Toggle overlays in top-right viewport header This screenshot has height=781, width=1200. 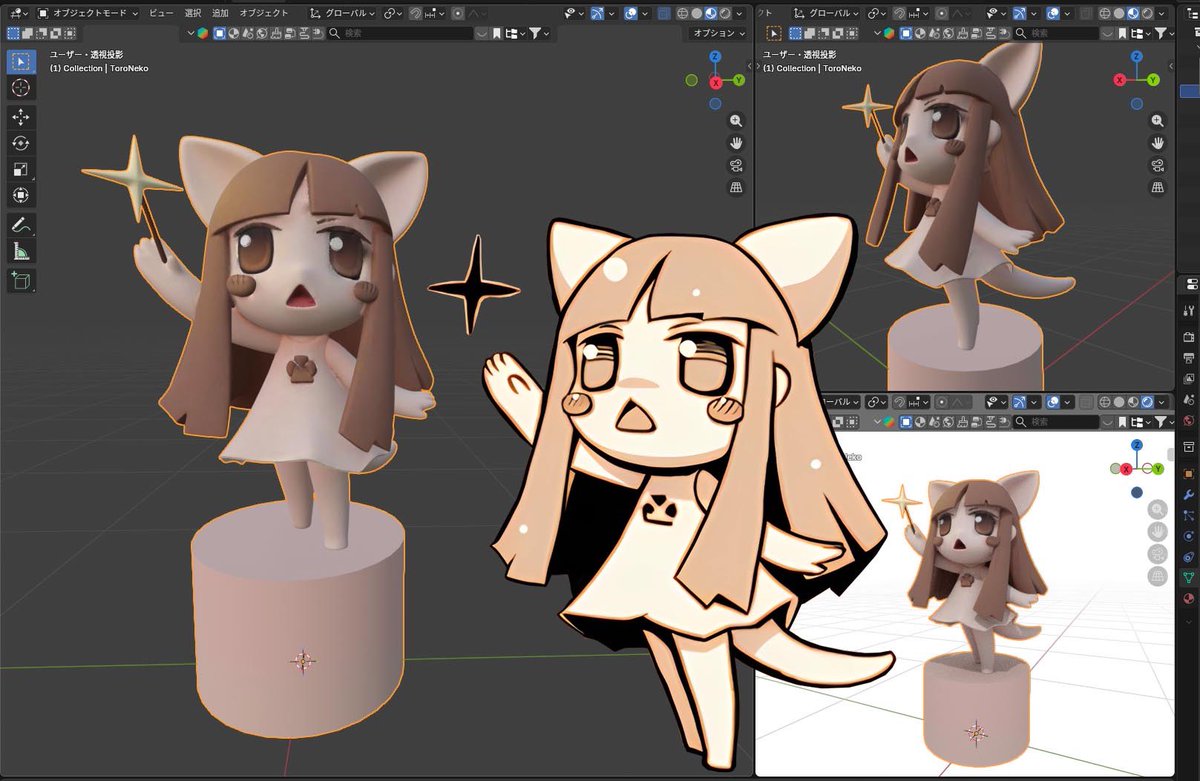tap(1053, 14)
